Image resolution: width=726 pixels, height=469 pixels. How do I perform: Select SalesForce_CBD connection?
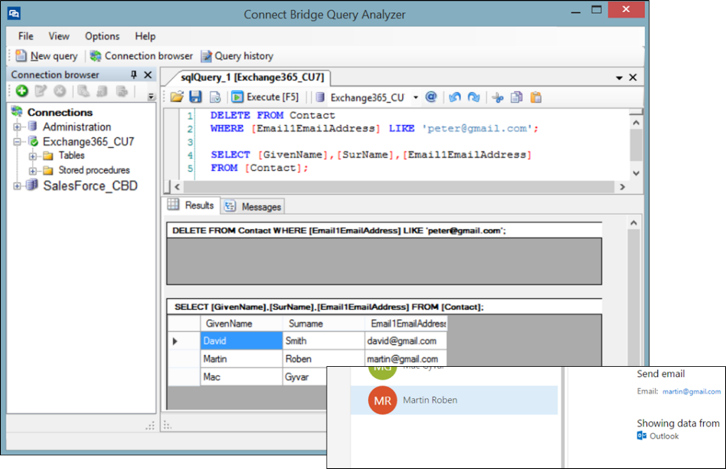pos(90,186)
